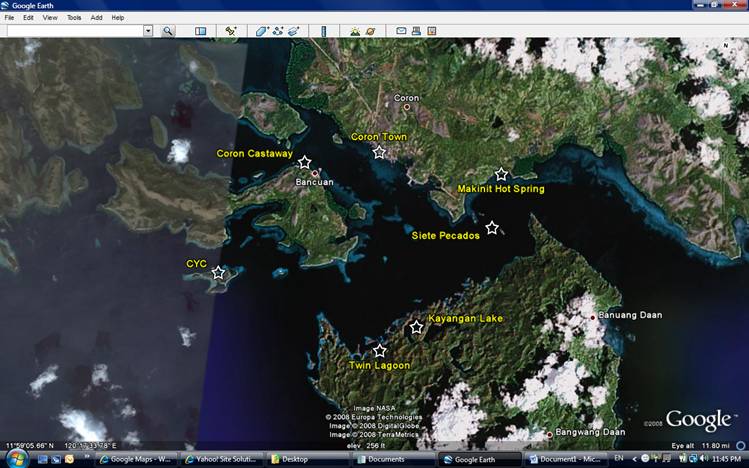Click the Email view icon
Image resolution: width=749 pixels, height=468 pixels.
click(401, 31)
